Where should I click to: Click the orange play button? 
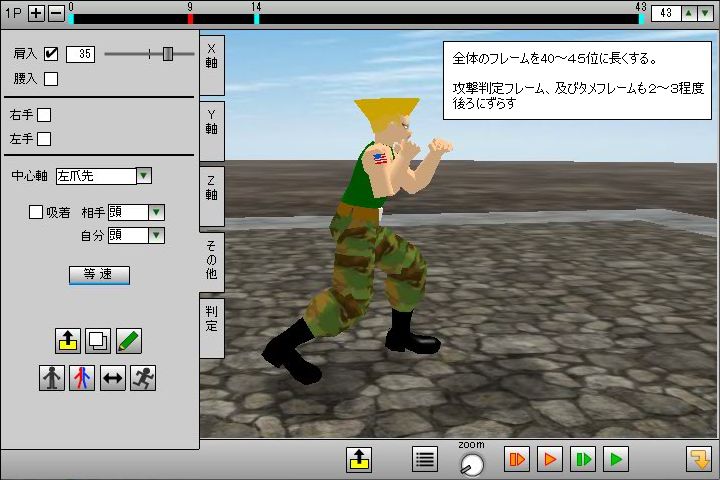[550, 459]
